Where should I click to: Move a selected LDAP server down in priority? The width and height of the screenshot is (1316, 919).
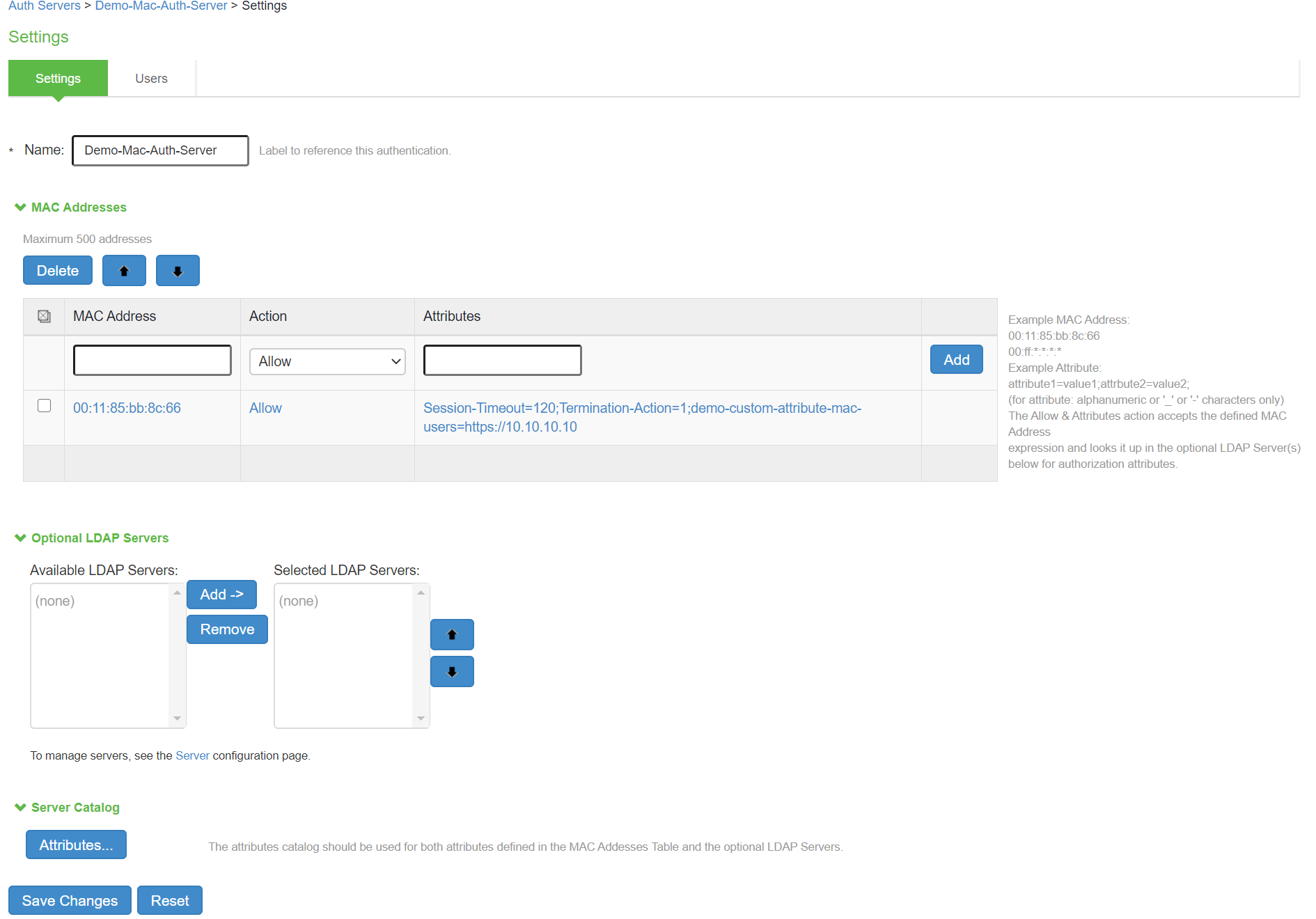click(x=451, y=671)
